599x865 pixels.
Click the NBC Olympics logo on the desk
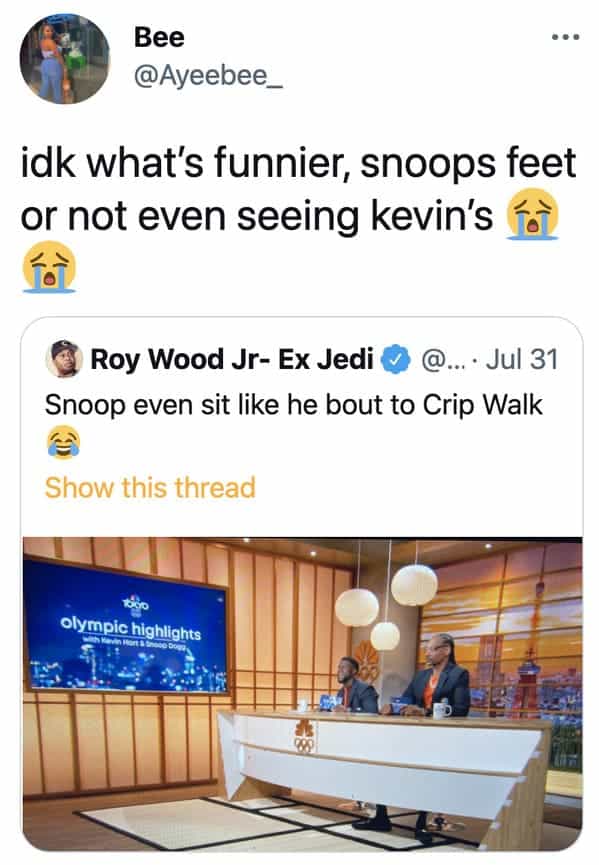(304, 736)
